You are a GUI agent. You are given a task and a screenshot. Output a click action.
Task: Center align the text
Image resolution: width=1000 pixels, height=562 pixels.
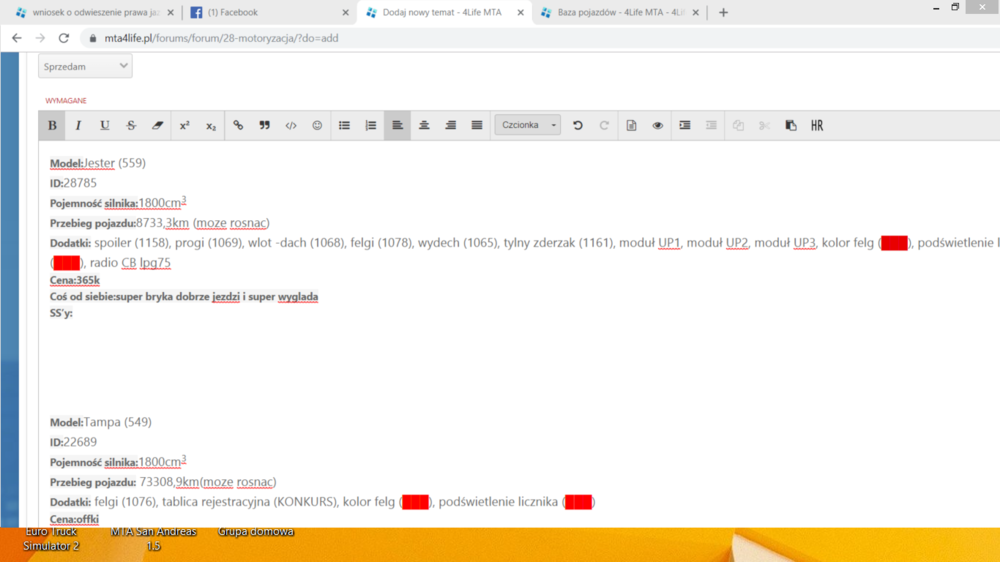[x=424, y=126]
